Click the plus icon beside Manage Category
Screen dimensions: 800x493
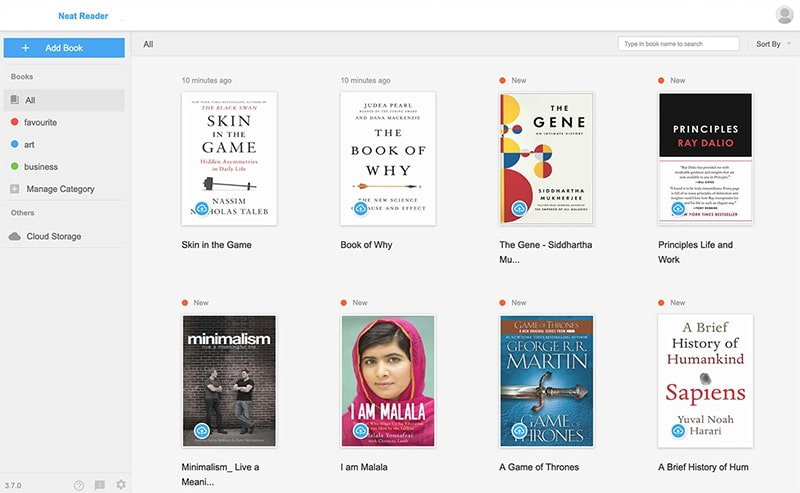[15, 189]
